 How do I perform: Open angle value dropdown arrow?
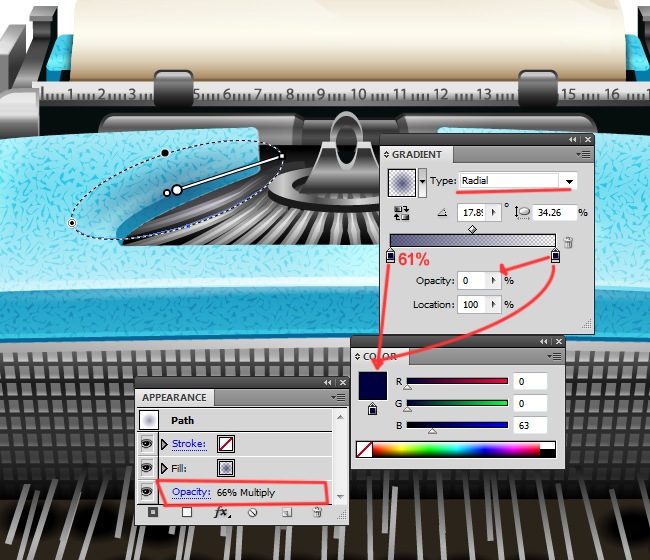pyautogui.click(x=493, y=213)
